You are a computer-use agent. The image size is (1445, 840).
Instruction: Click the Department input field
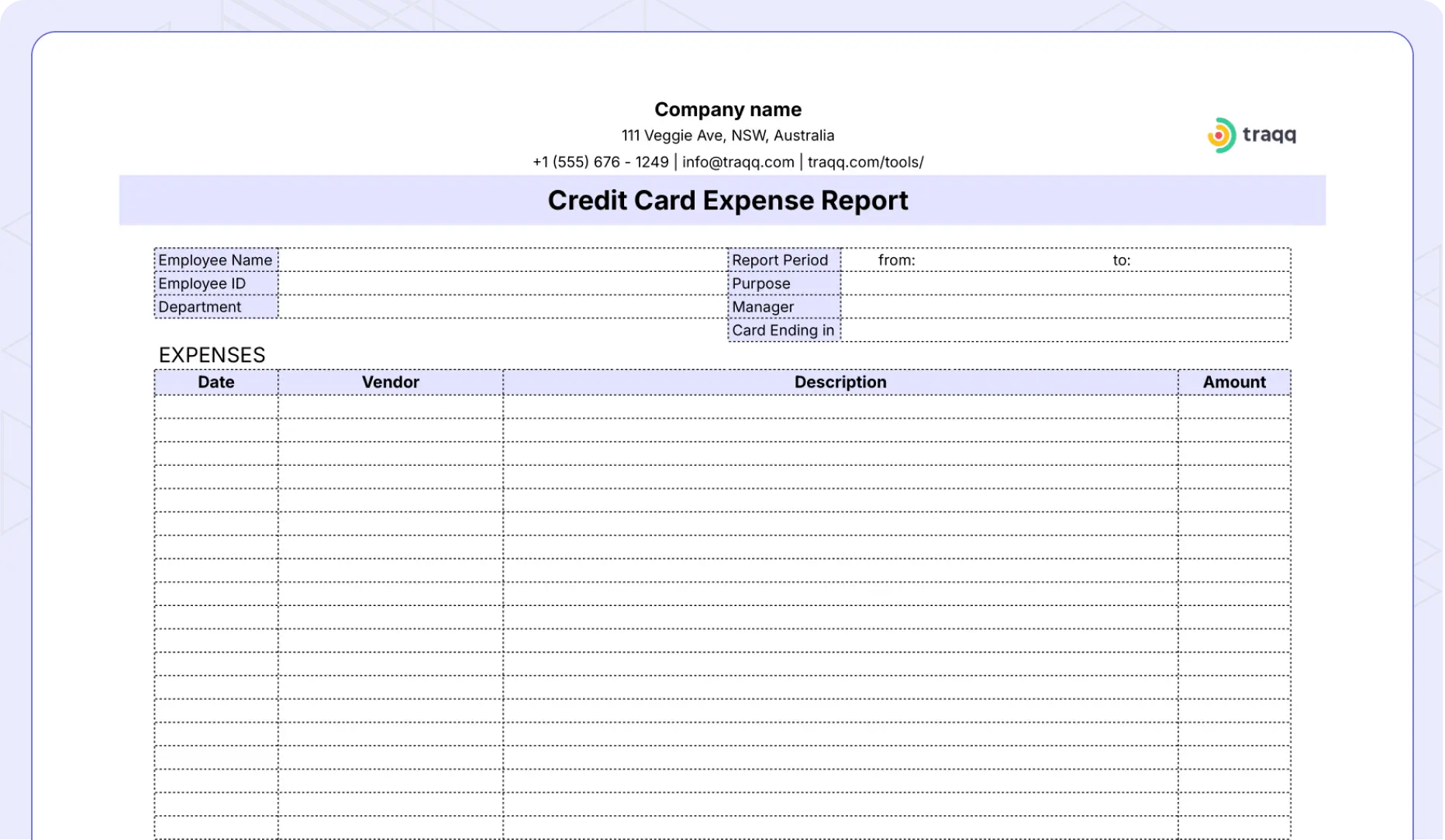click(x=502, y=307)
